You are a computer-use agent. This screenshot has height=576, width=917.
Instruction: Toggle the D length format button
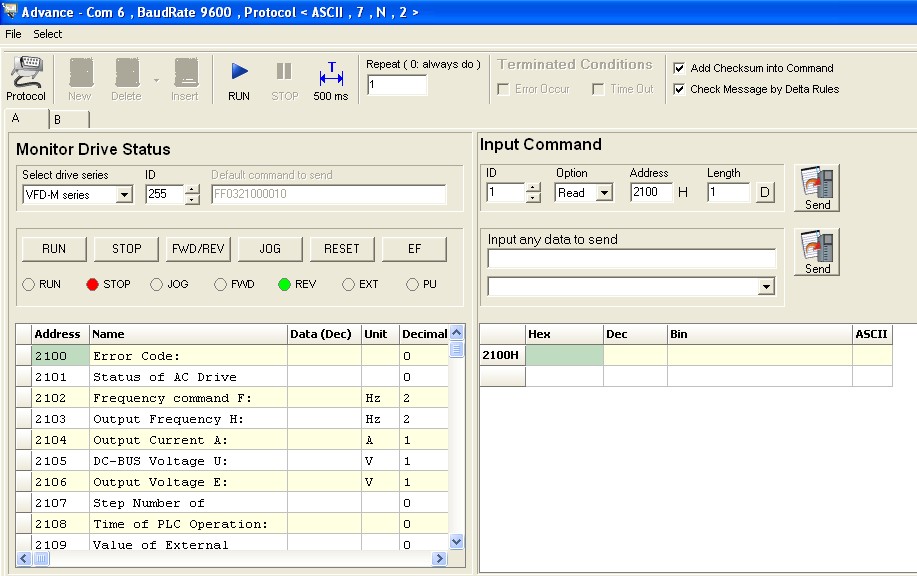tap(764, 192)
